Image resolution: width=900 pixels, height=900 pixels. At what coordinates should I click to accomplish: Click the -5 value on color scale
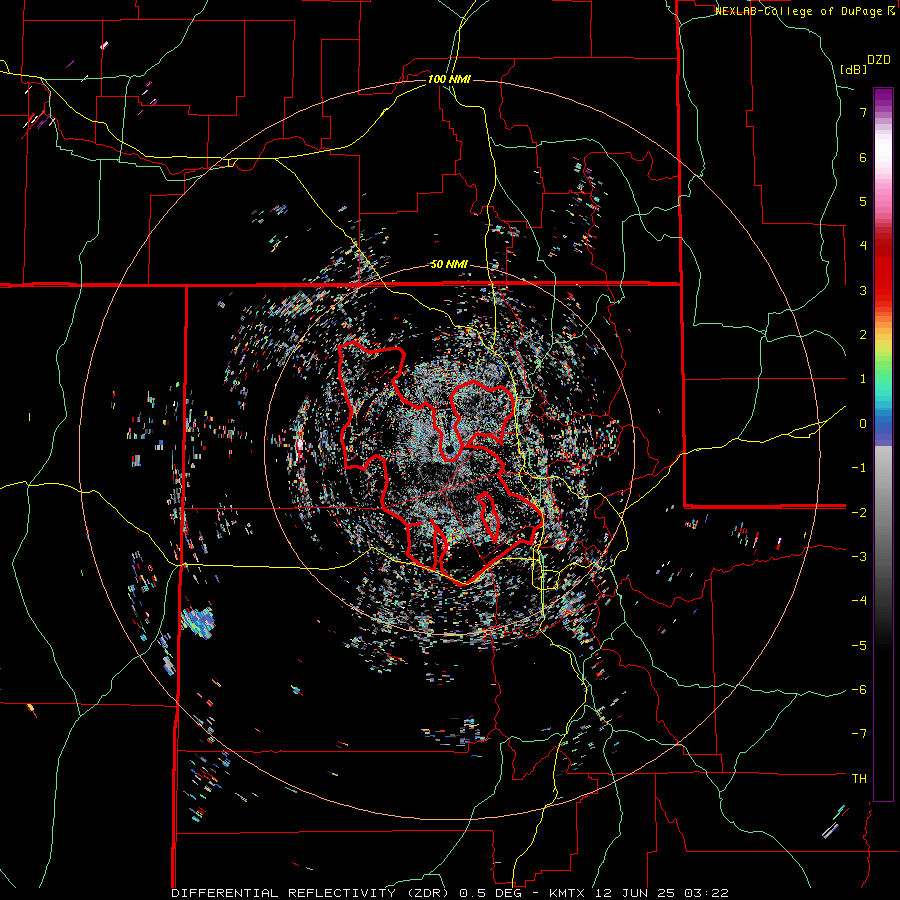click(859, 645)
